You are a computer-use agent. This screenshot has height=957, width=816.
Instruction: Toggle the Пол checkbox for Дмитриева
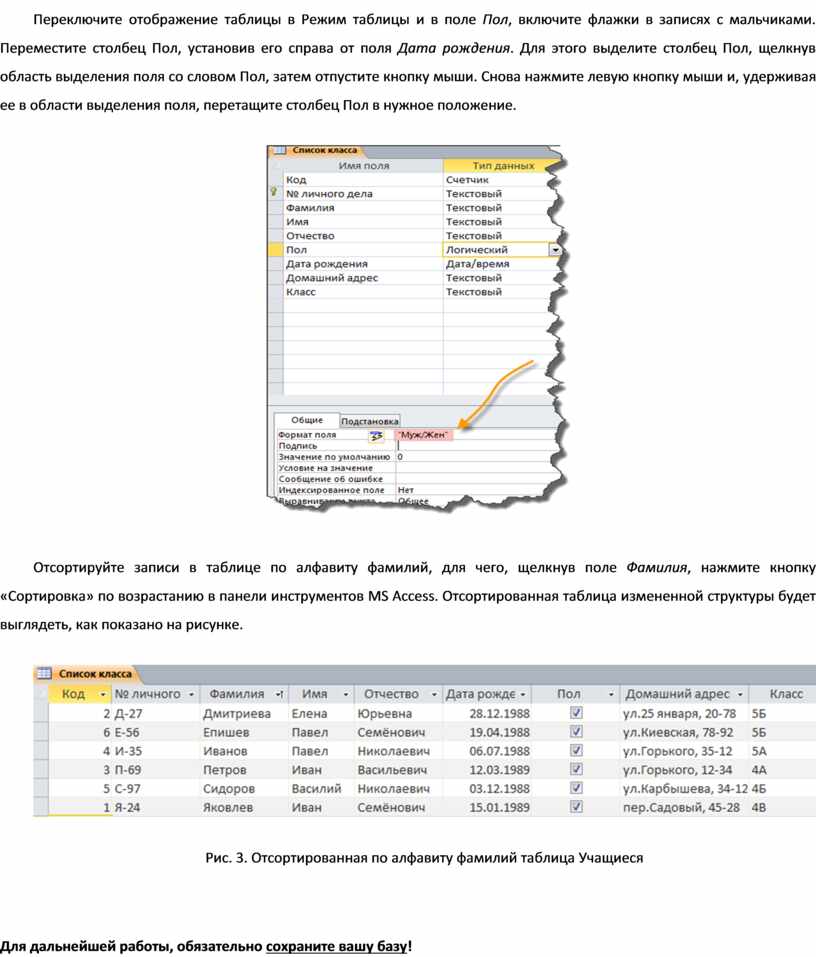[x=576, y=712]
